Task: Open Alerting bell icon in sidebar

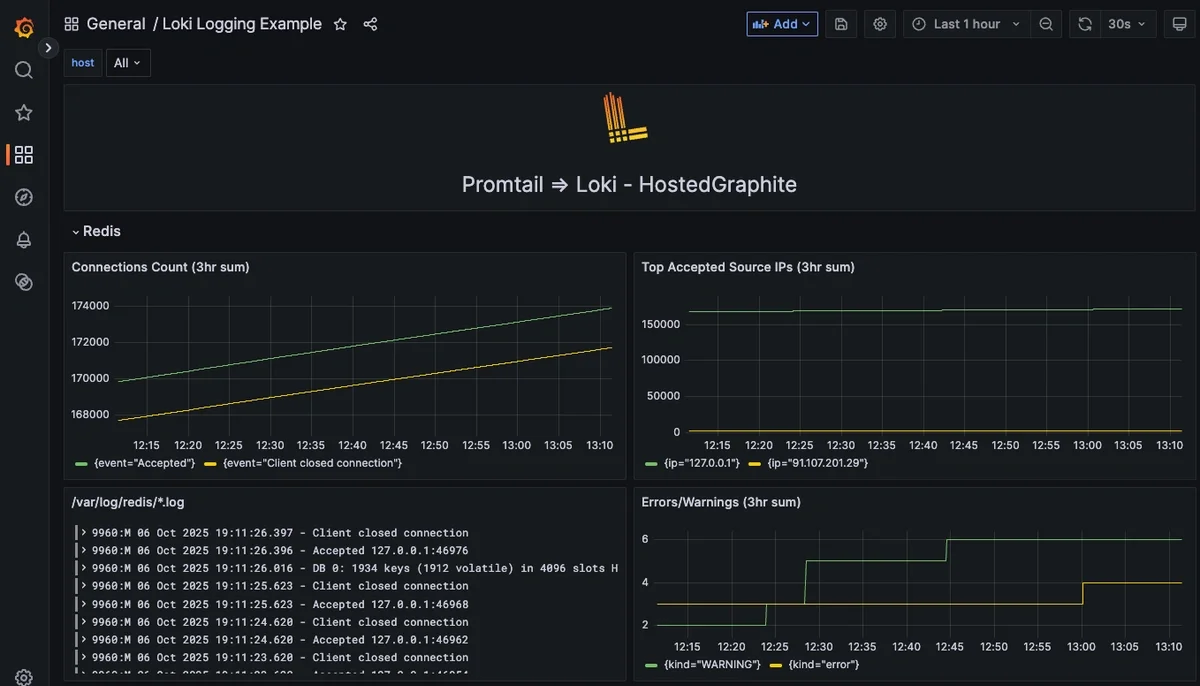Action: [24, 240]
